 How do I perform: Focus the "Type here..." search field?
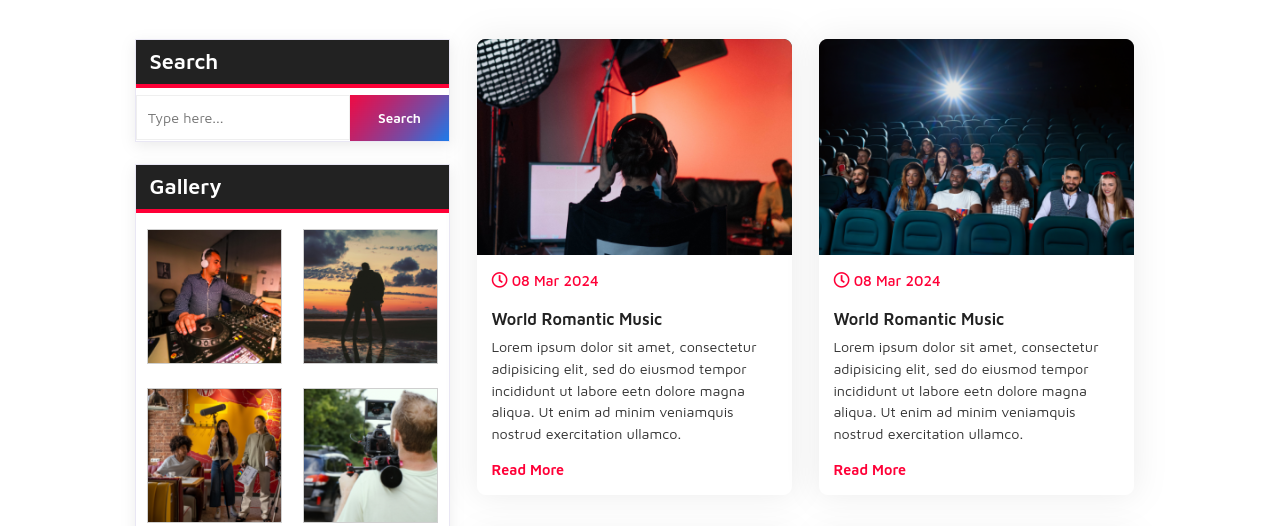(243, 118)
